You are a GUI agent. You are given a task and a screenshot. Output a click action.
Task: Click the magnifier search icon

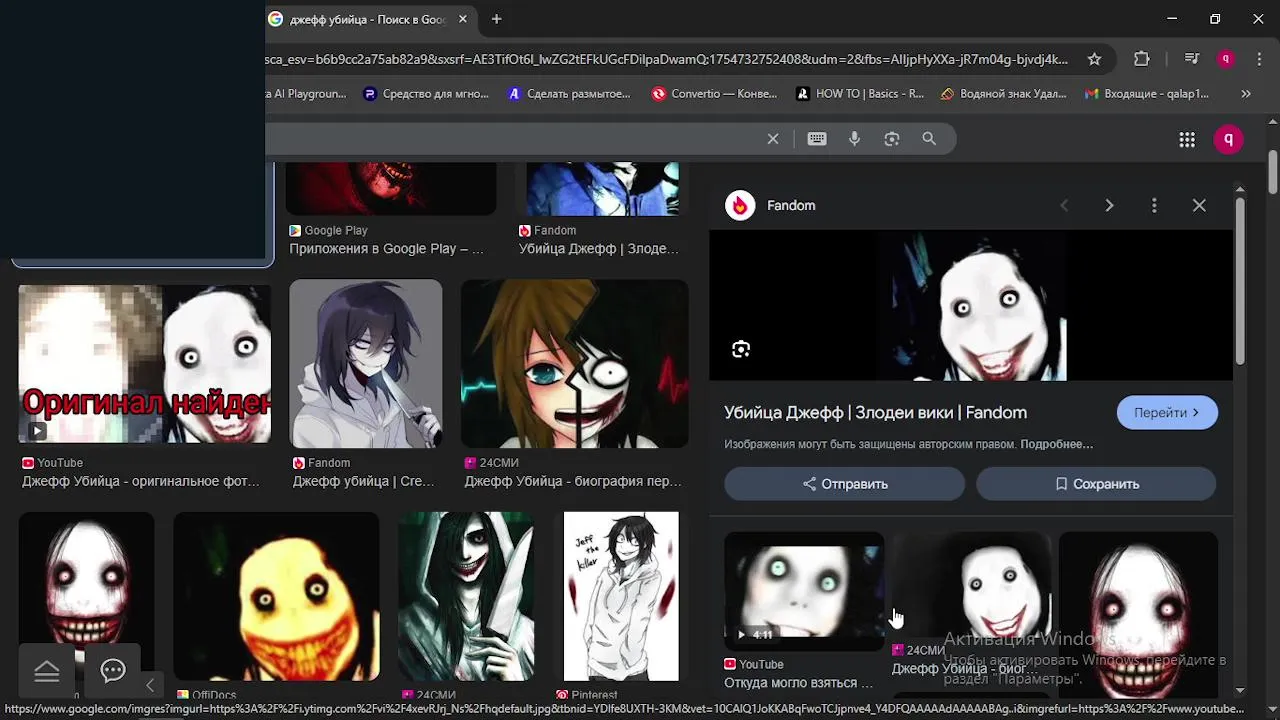tap(929, 139)
